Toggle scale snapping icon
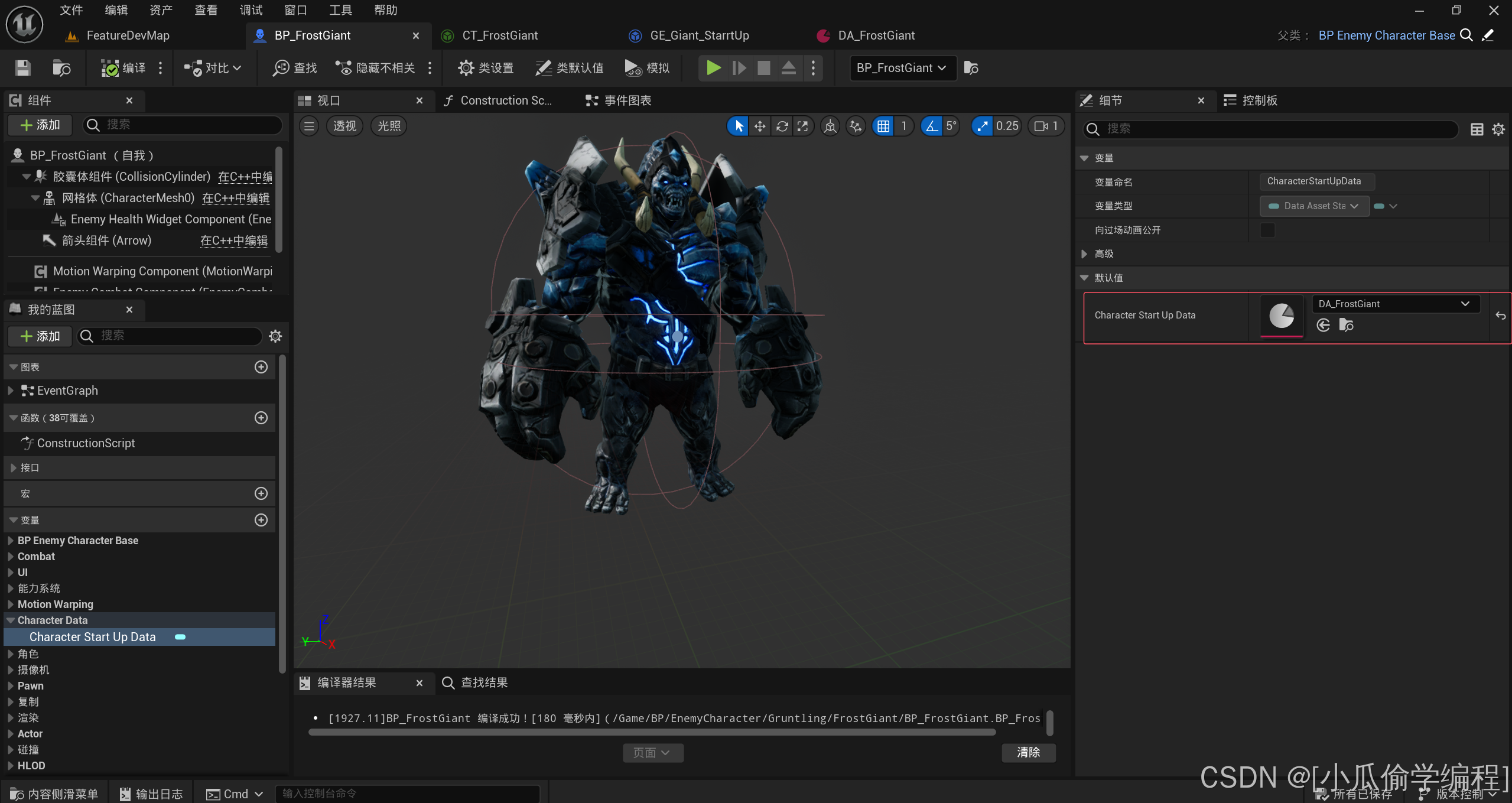The height and width of the screenshot is (803, 1512). click(983, 126)
